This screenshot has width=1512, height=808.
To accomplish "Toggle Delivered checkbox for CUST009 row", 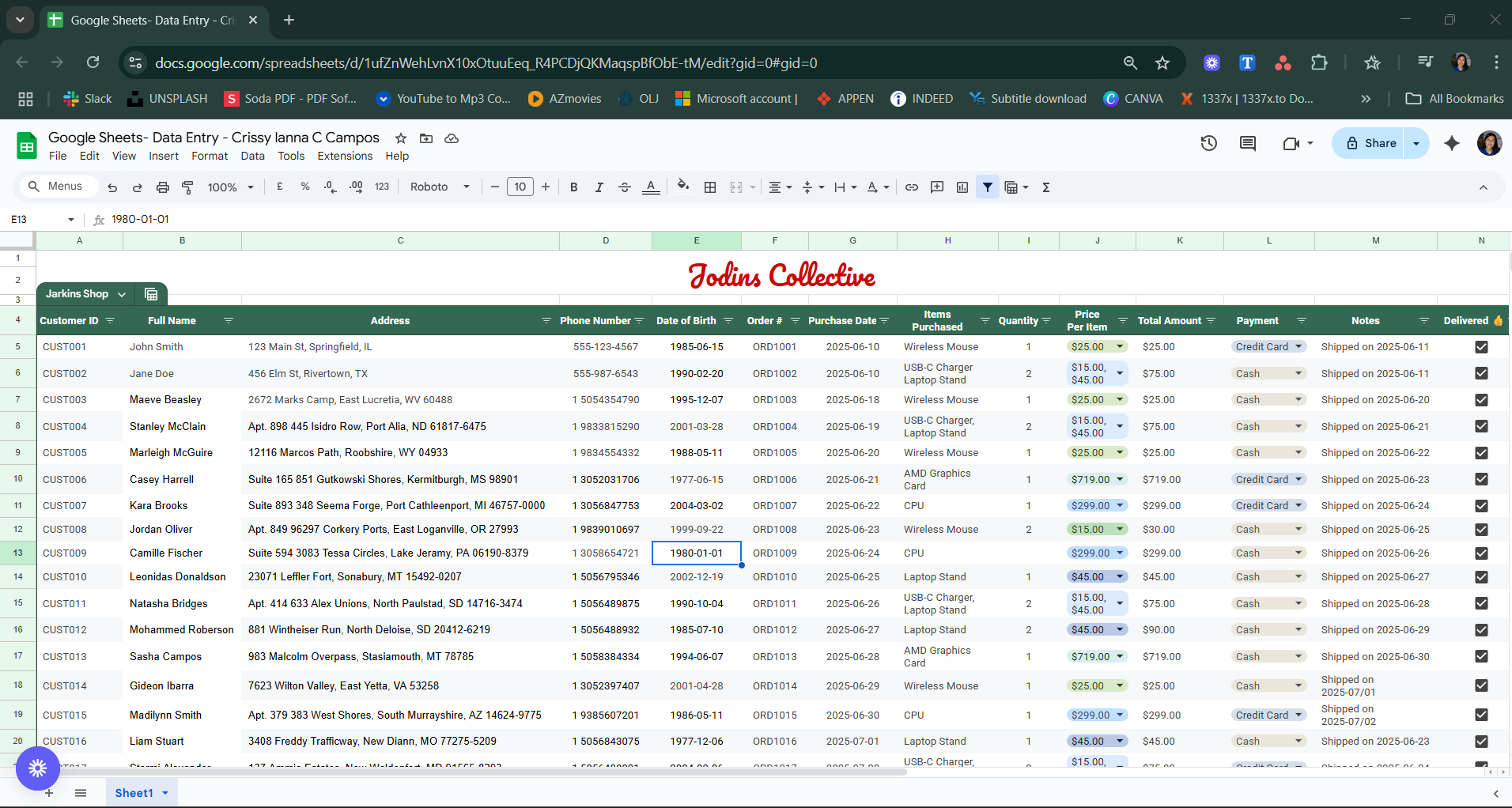I will click(1481, 553).
